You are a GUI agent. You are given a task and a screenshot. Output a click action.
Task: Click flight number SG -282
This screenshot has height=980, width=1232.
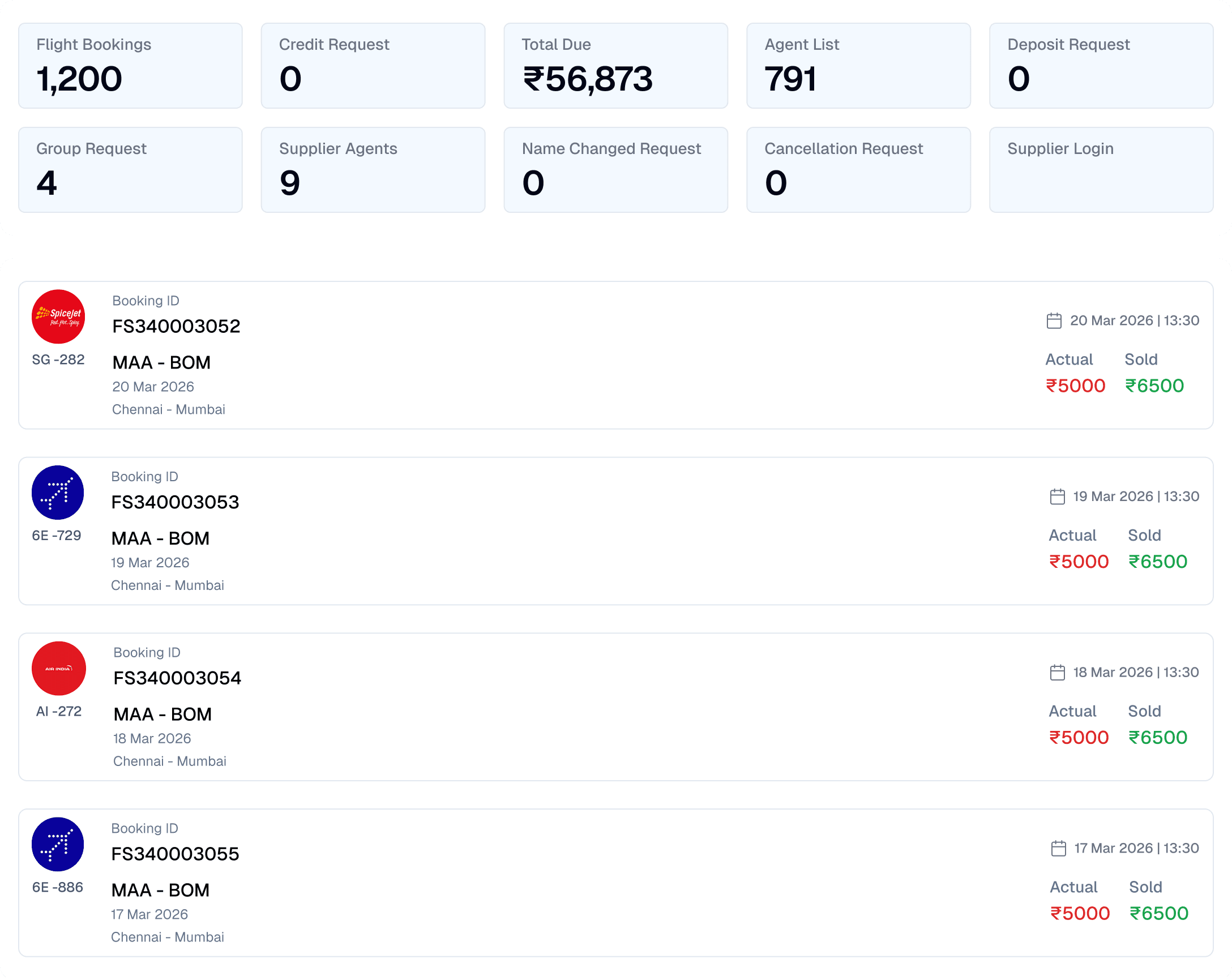coord(58,360)
